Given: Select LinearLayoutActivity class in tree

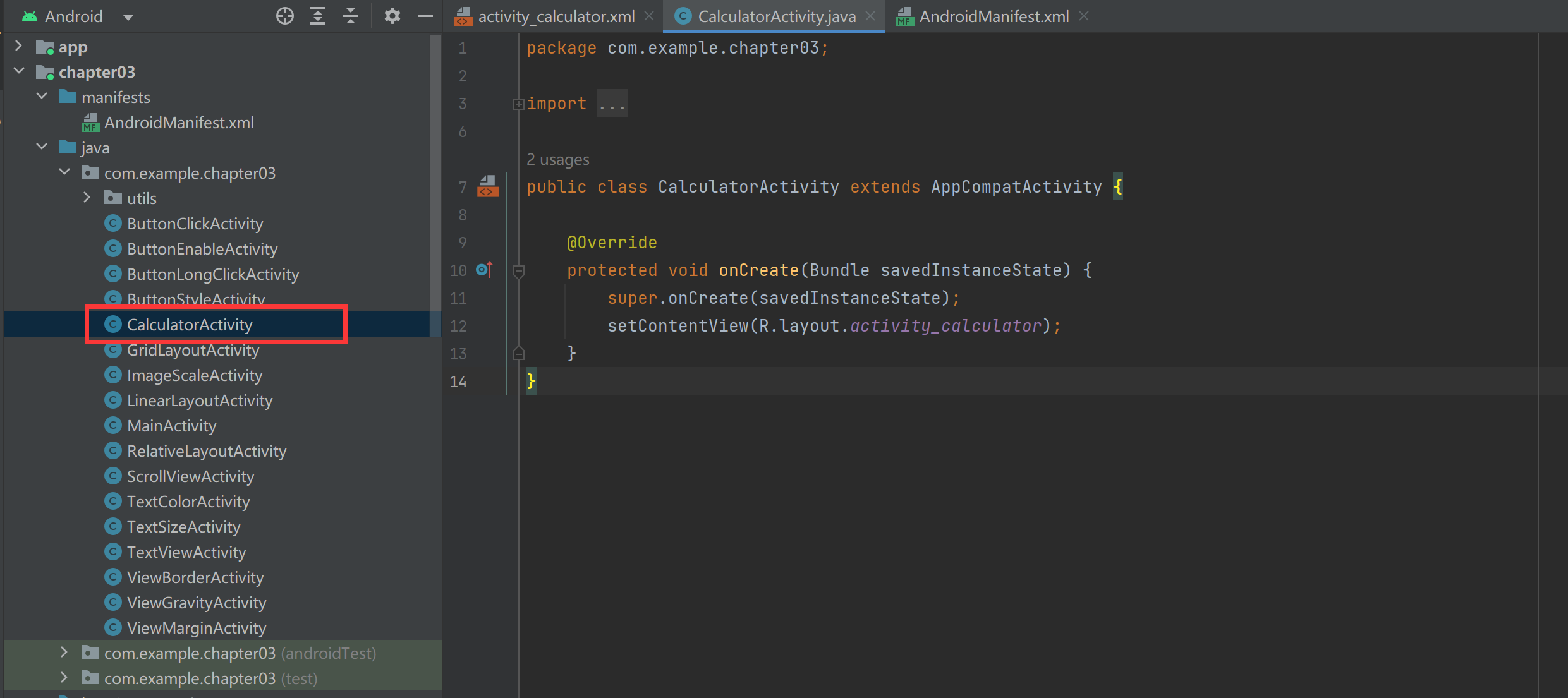Looking at the screenshot, I should coord(200,400).
